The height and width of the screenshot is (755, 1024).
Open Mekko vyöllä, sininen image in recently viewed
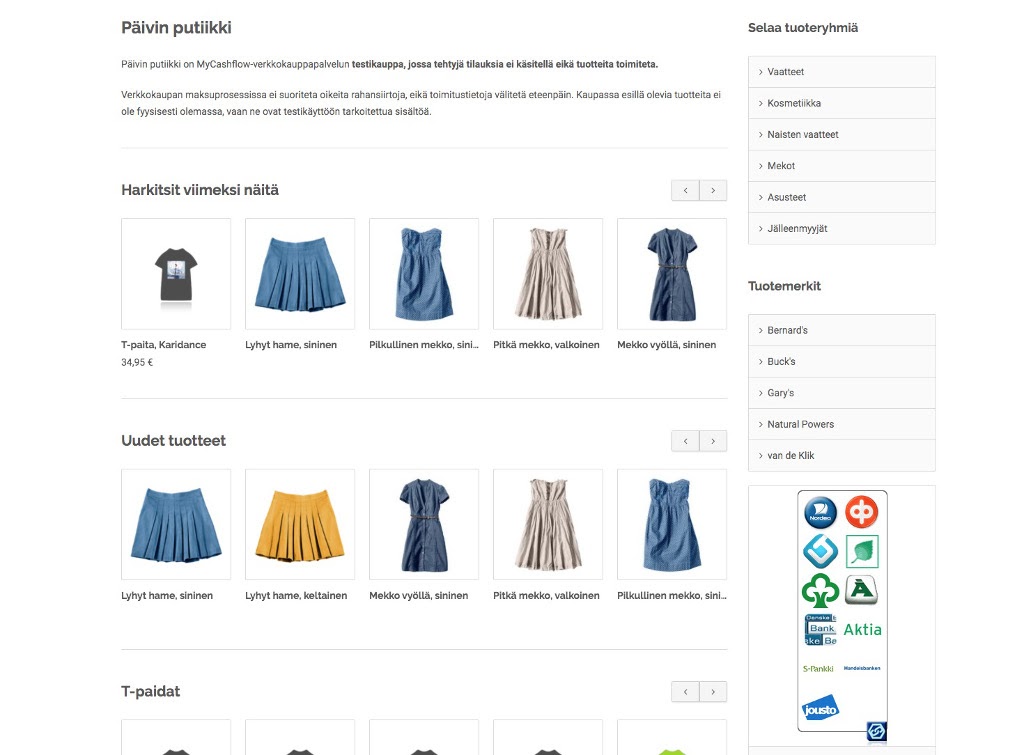click(672, 274)
